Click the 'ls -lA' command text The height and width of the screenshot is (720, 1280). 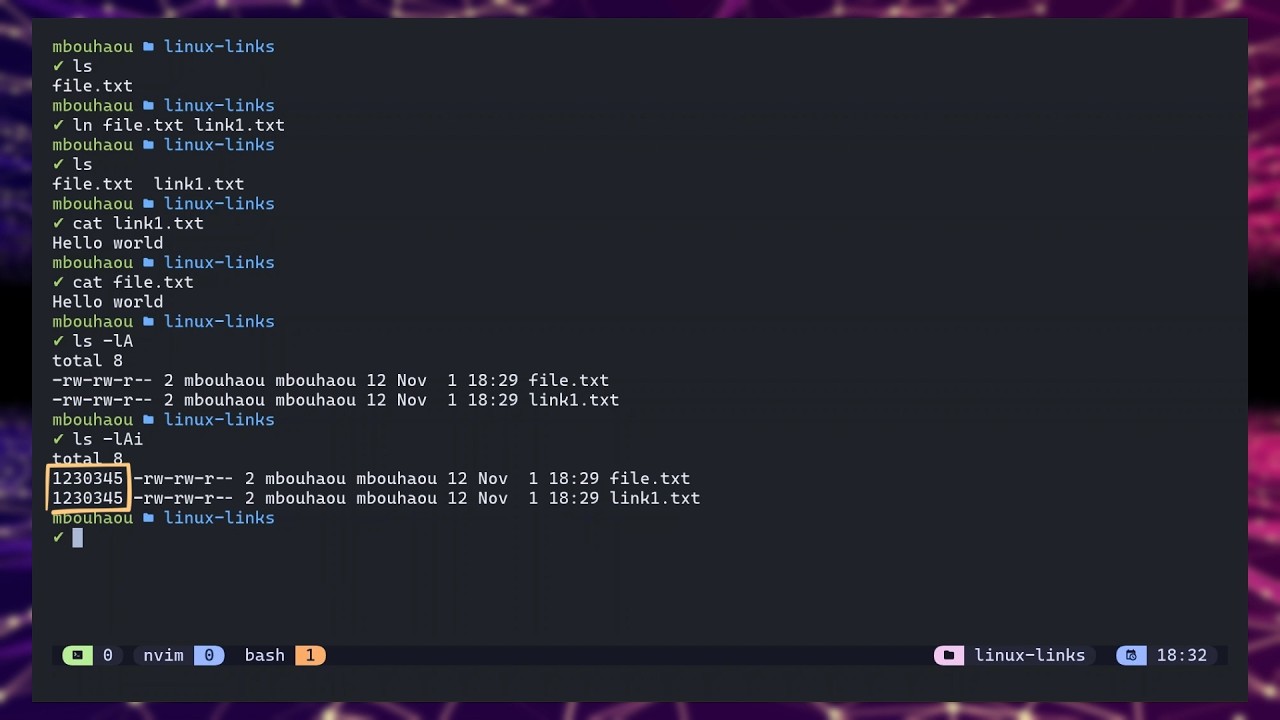(x=103, y=341)
